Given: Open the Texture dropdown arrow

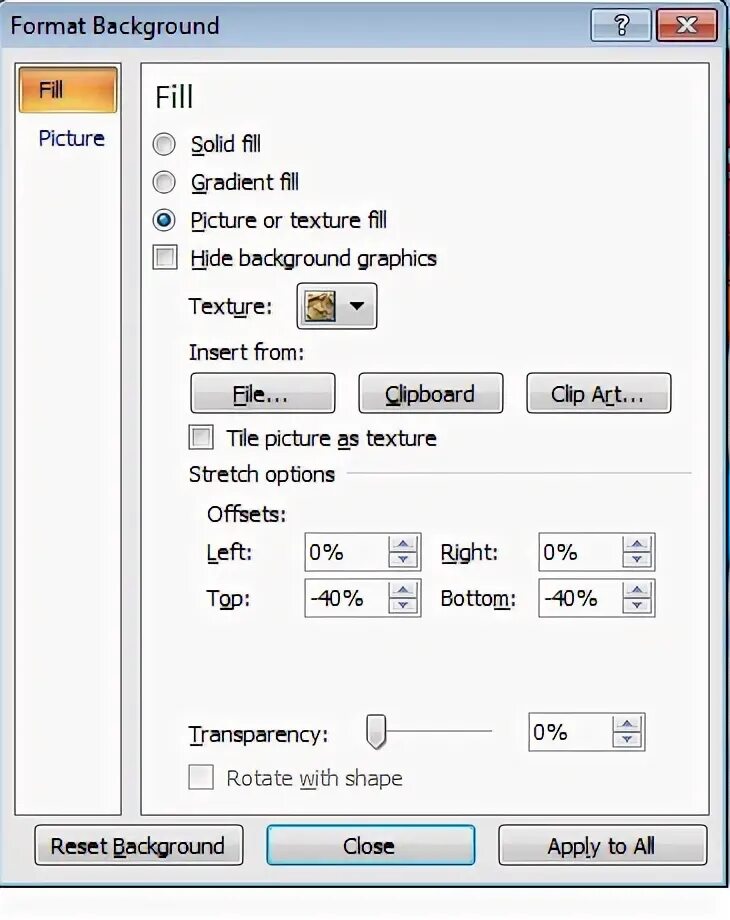Looking at the screenshot, I should [x=357, y=306].
